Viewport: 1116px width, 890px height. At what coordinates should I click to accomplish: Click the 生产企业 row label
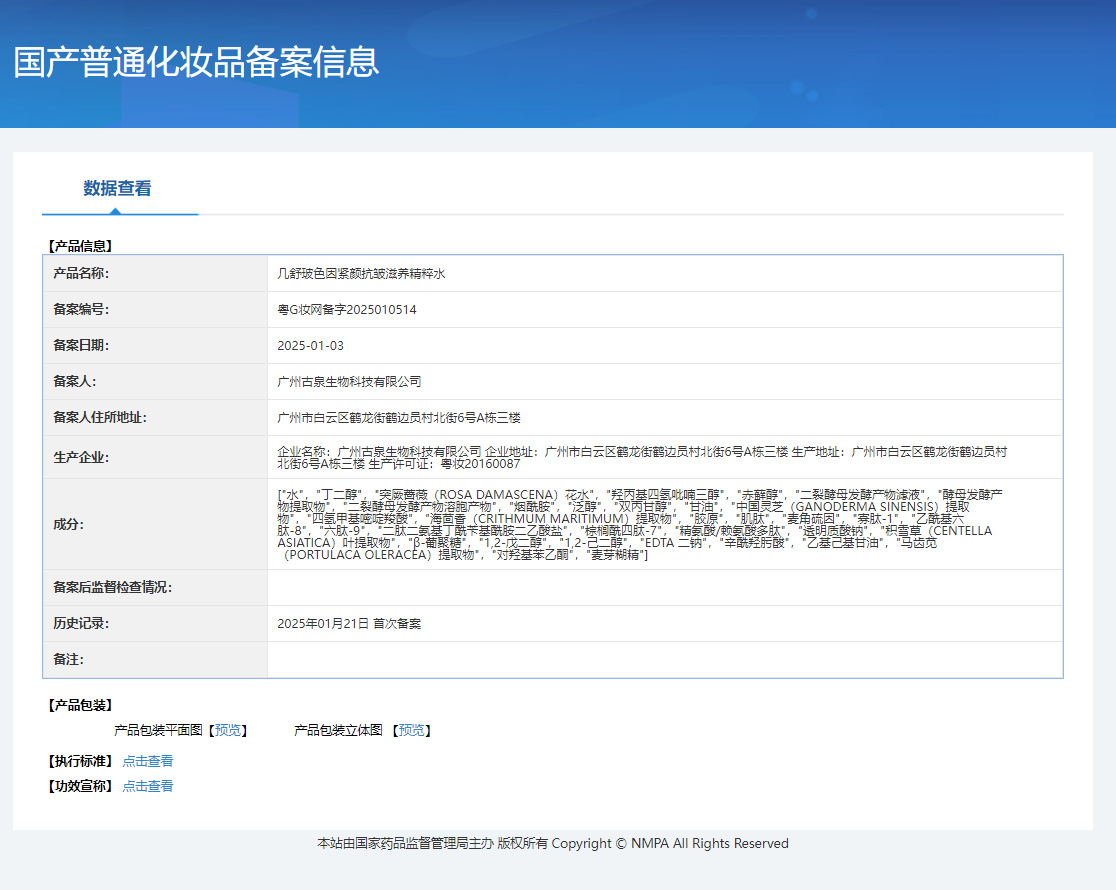(81, 458)
